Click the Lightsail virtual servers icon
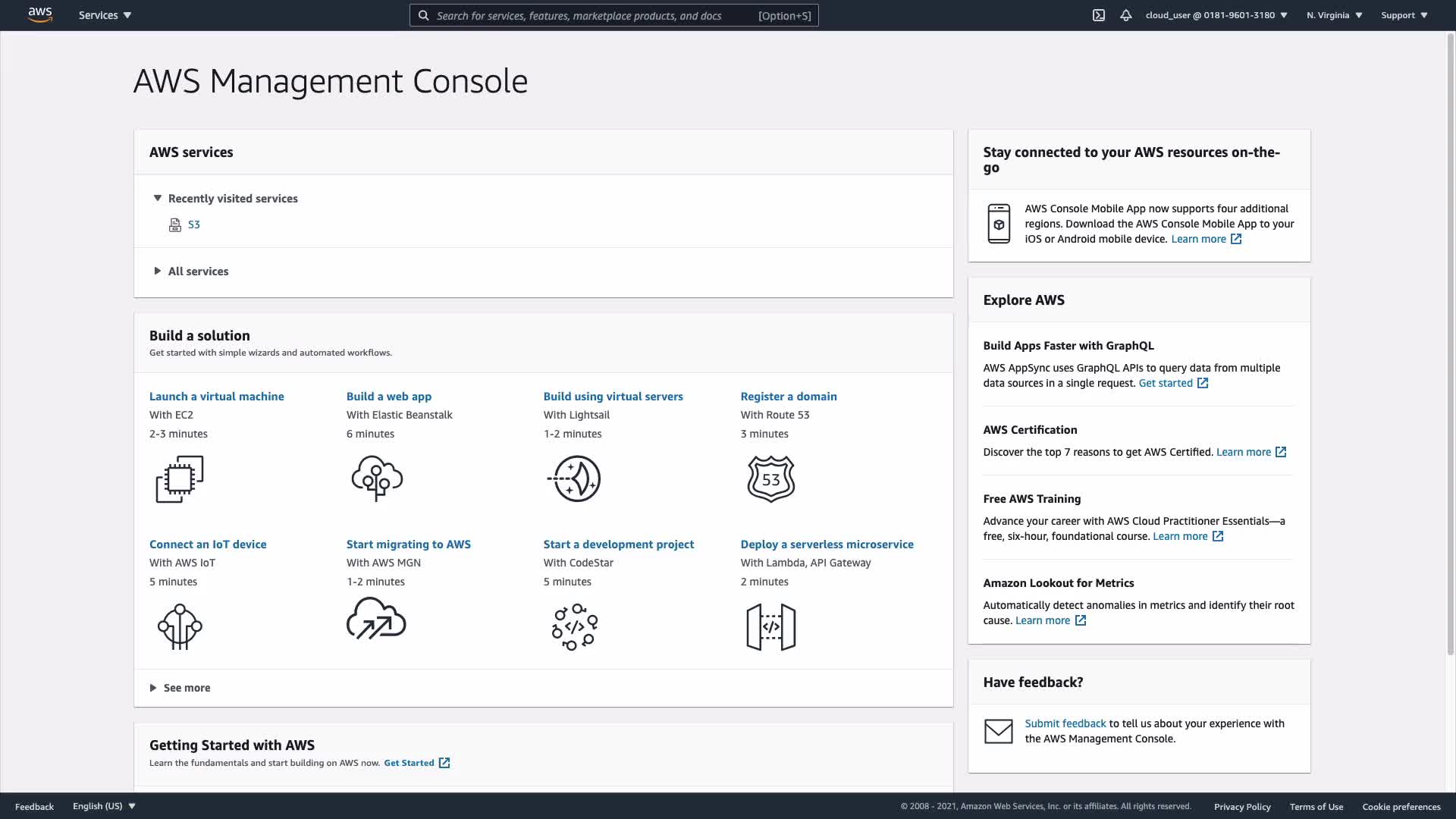Screen dimensions: 1456x819 click(574, 479)
